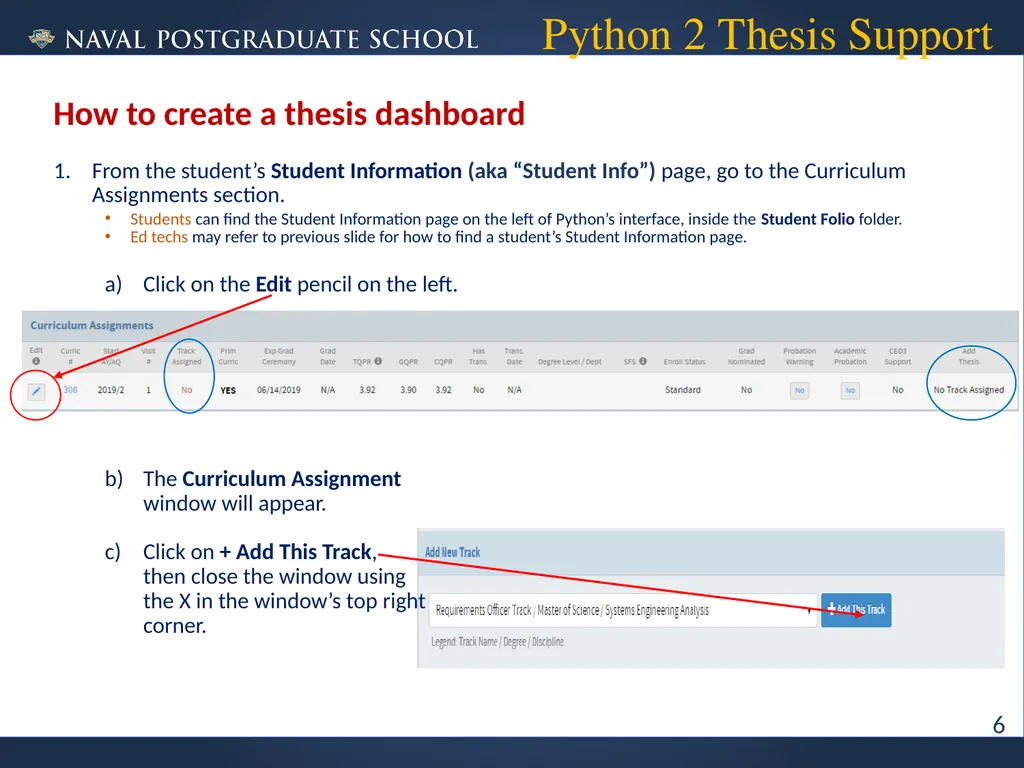
Task: Click the SFS info icon
Action: coord(643,361)
